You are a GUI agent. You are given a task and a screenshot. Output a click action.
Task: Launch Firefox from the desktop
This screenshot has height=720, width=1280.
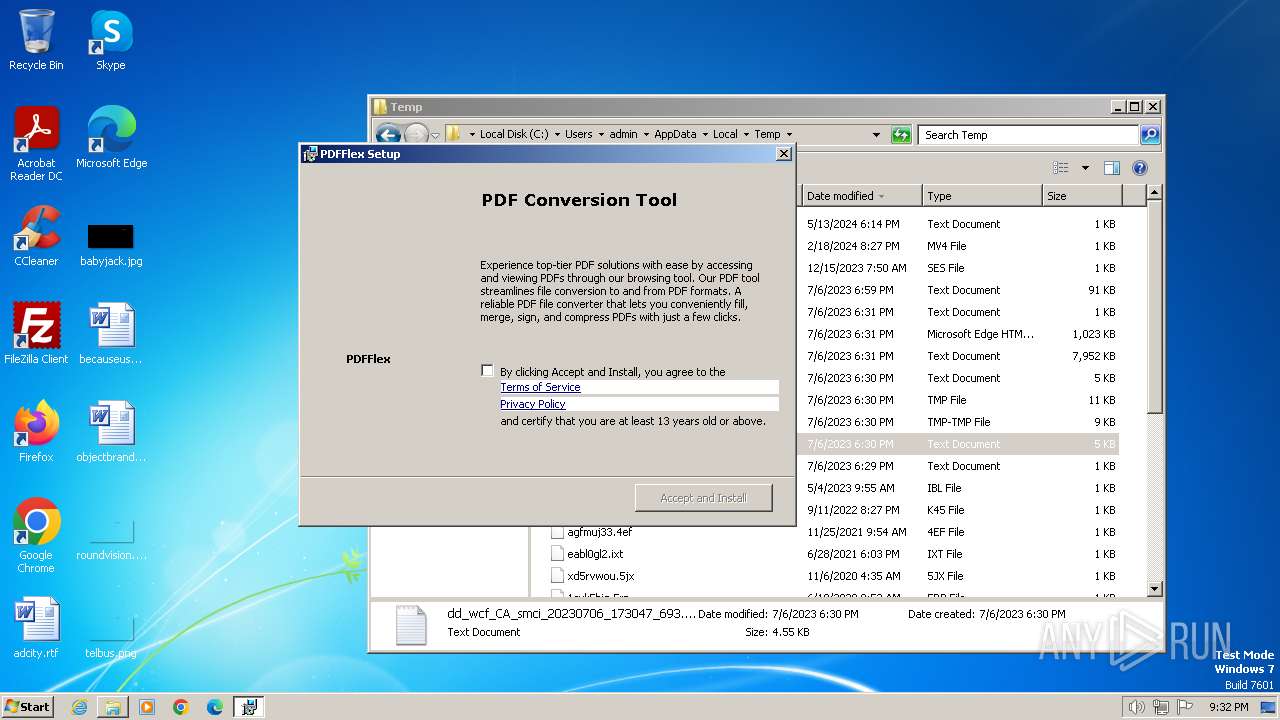36,431
